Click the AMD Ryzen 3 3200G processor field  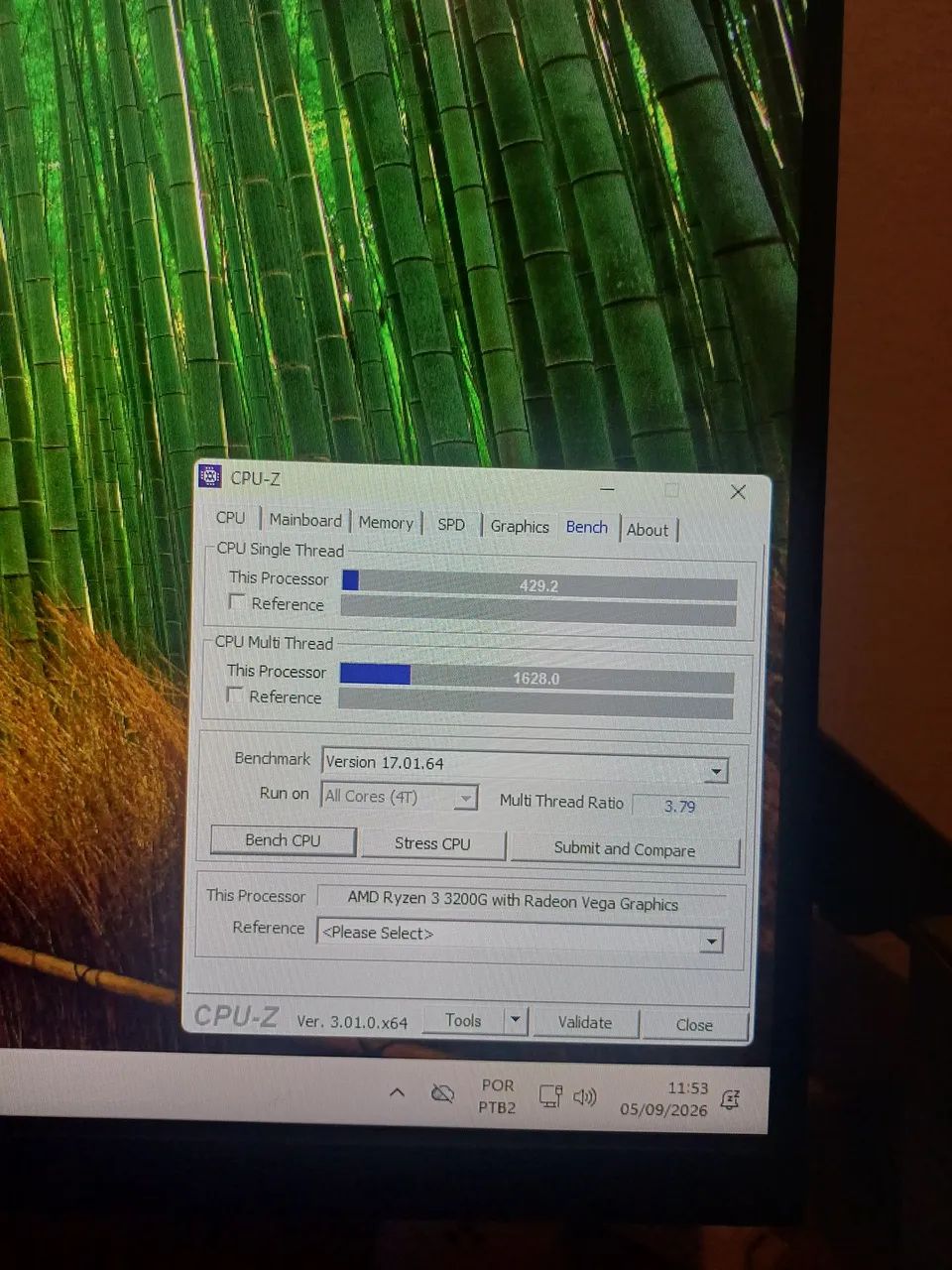[522, 901]
